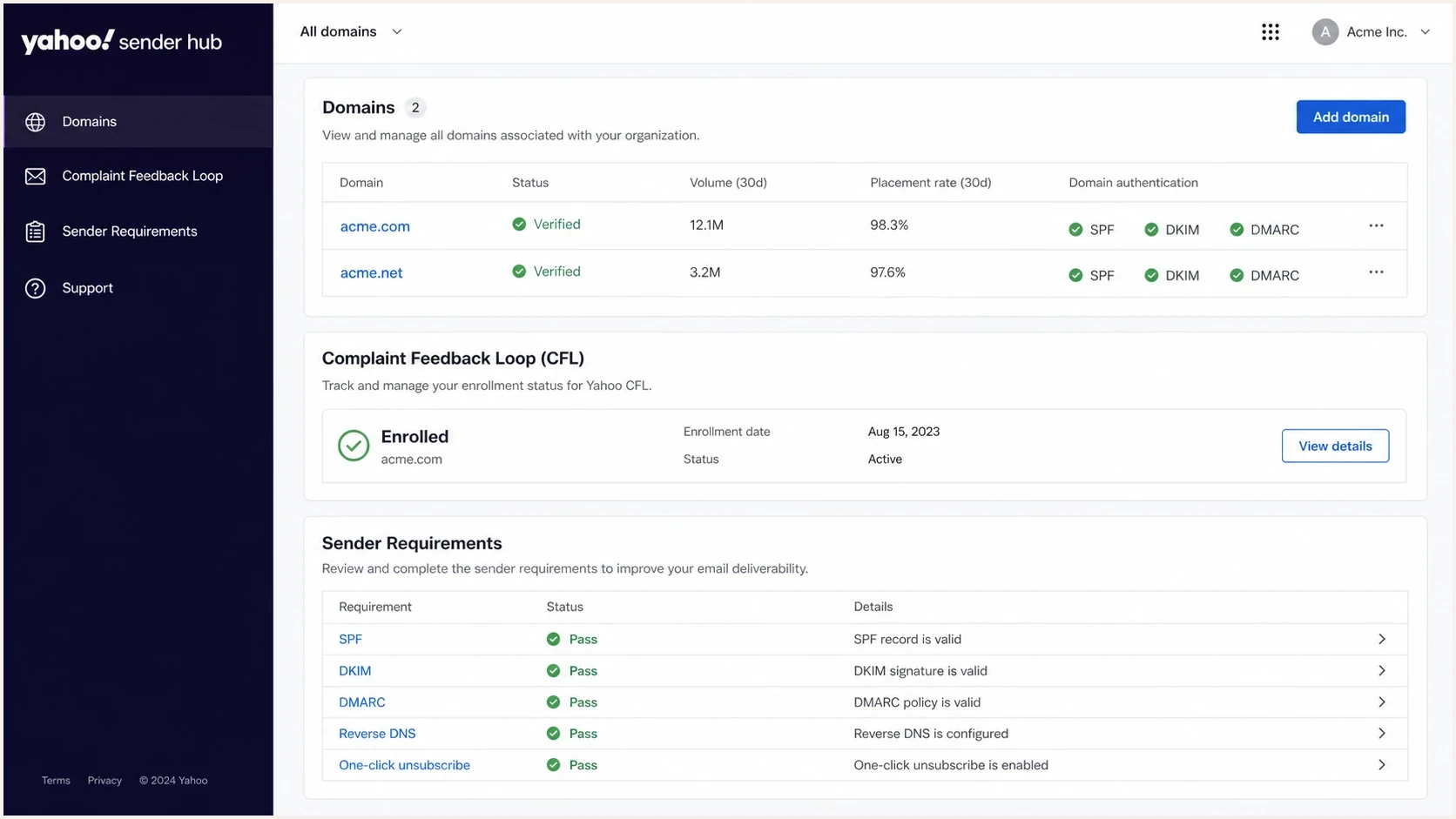Click the Volume (30d) column header

point(728,183)
